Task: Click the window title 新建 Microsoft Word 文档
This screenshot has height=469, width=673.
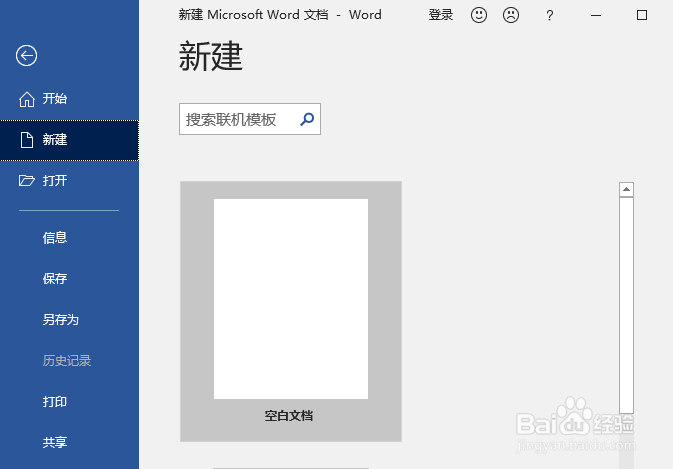Action: tap(254, 15)
